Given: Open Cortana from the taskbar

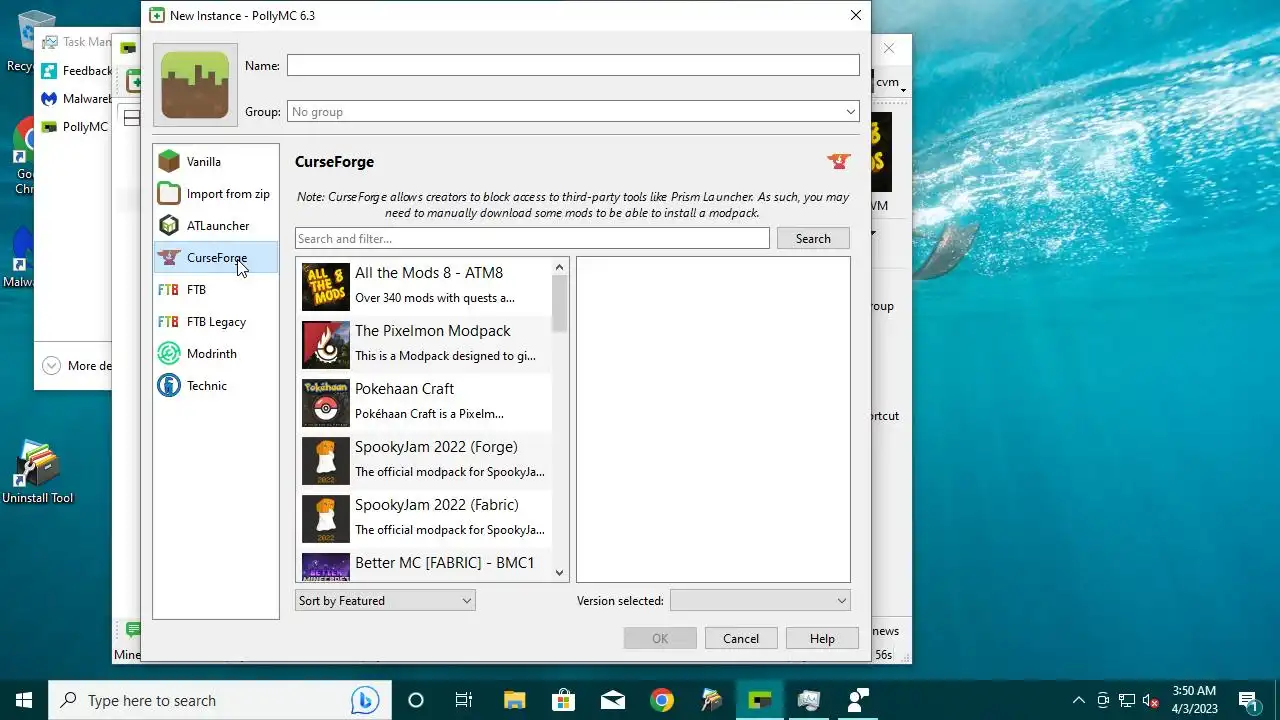Looking at the screenshot, I should coord(416,700).
